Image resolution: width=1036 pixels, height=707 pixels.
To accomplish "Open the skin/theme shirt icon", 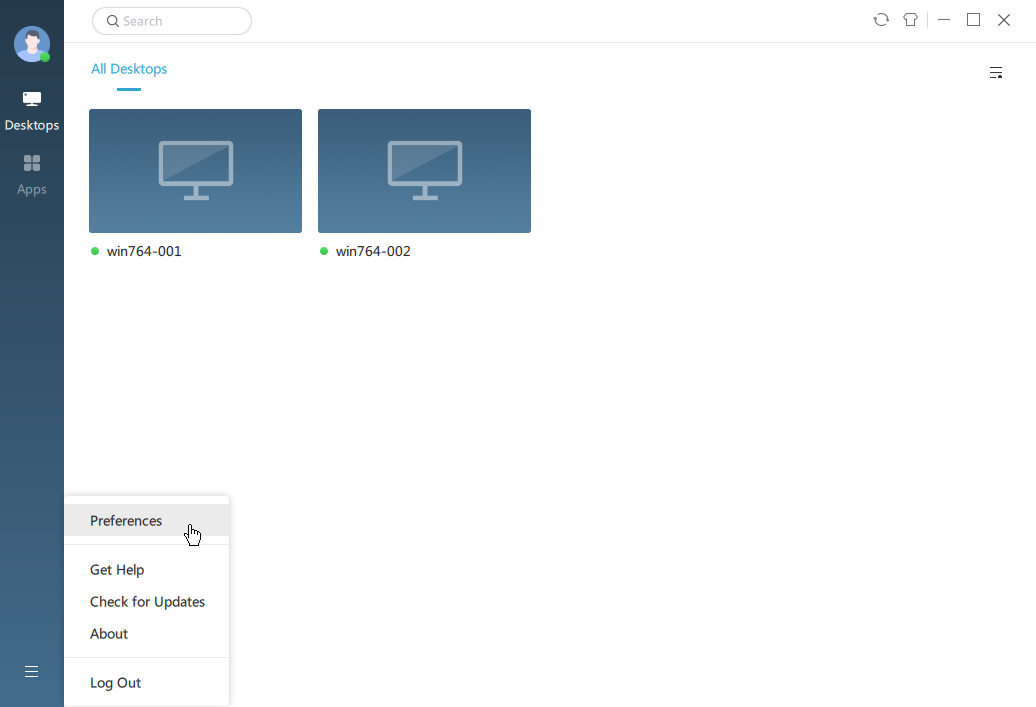I will 910,20.
